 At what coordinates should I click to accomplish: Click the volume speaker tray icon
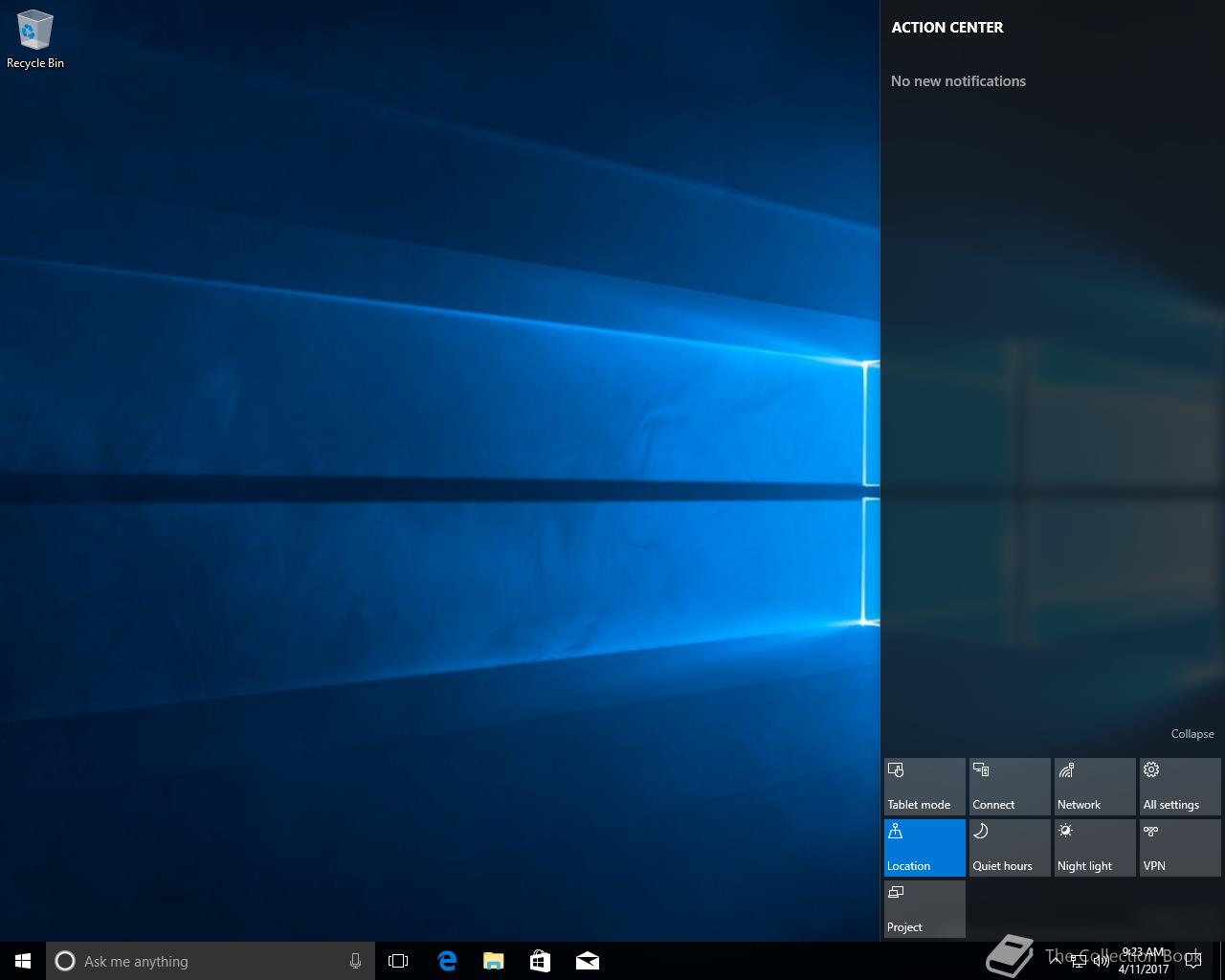[1102, 961]
